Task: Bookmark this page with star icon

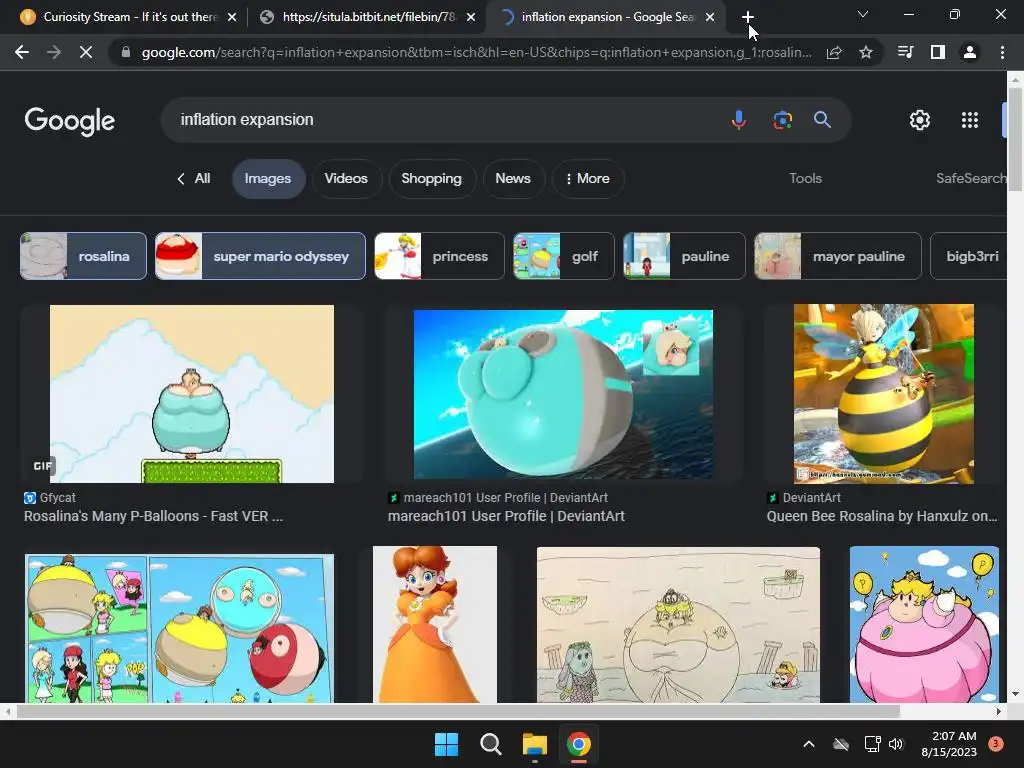Action: point(866,52)
